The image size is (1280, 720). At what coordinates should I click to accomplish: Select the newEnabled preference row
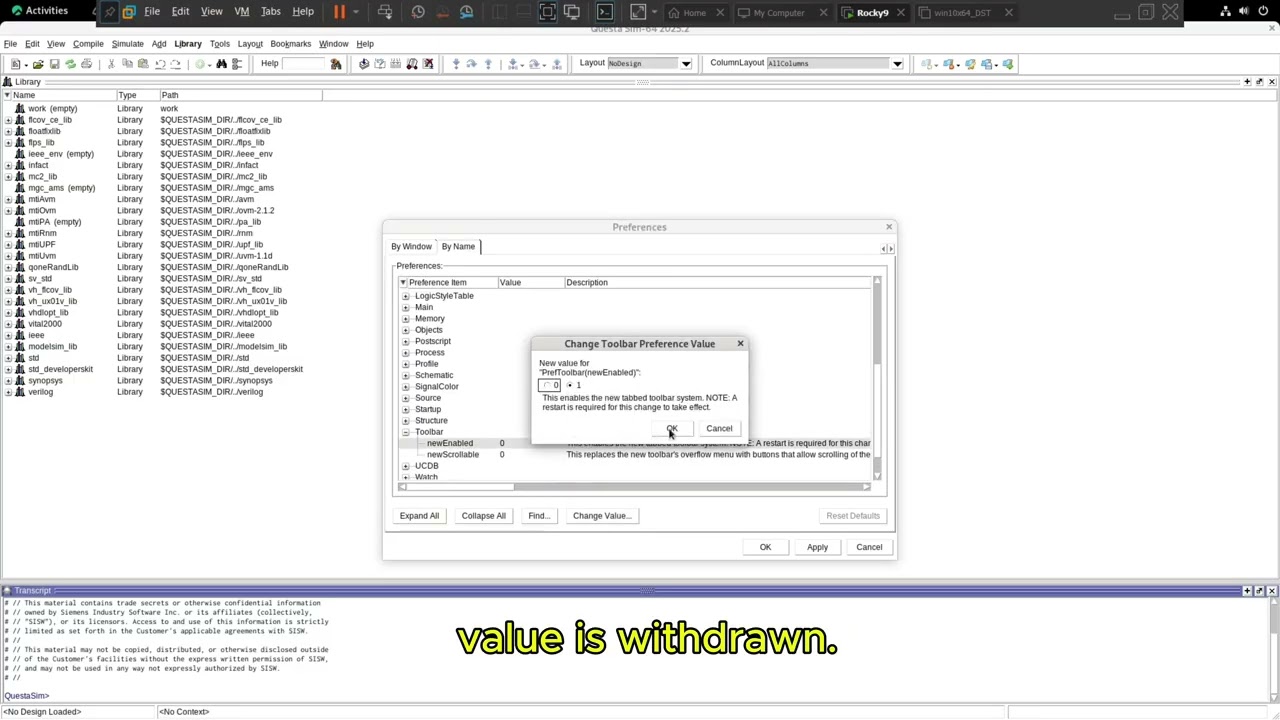click(x=636, y=443)
